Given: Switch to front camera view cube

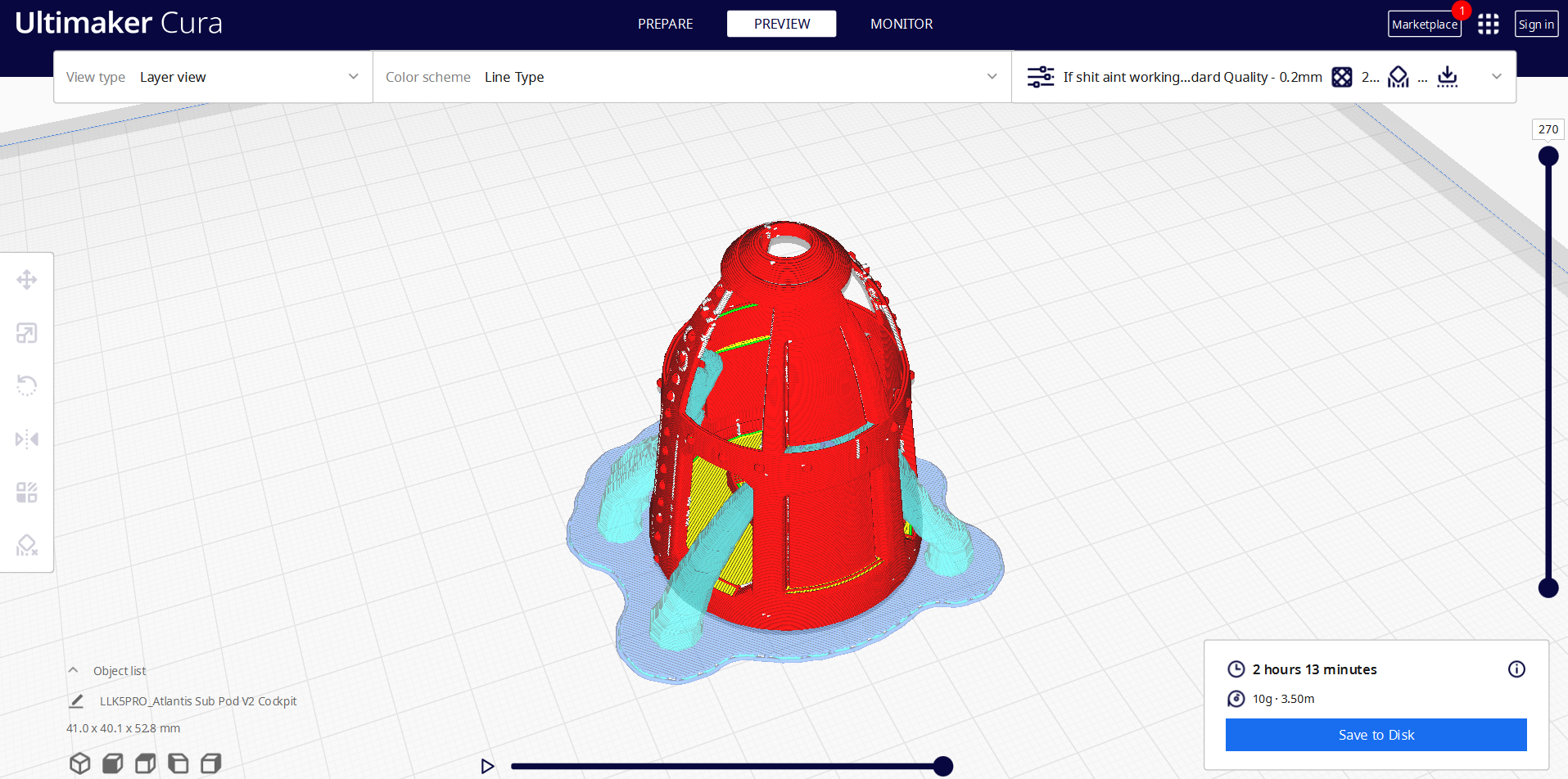Looking at the screenshot, I should coord(112,763).
